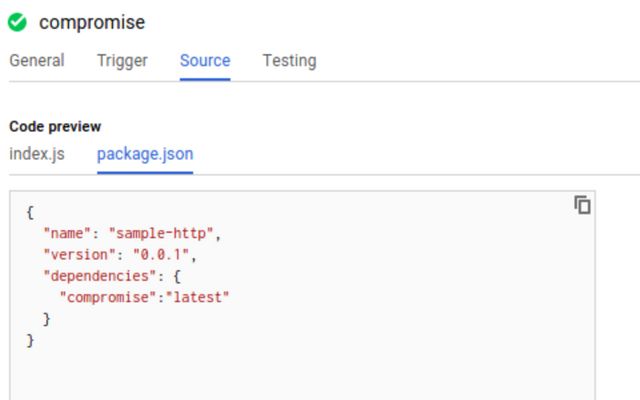Select the package.json file tab
Image resolution: width=640 pixels, height=400 pixels.
tap(145, 154)
